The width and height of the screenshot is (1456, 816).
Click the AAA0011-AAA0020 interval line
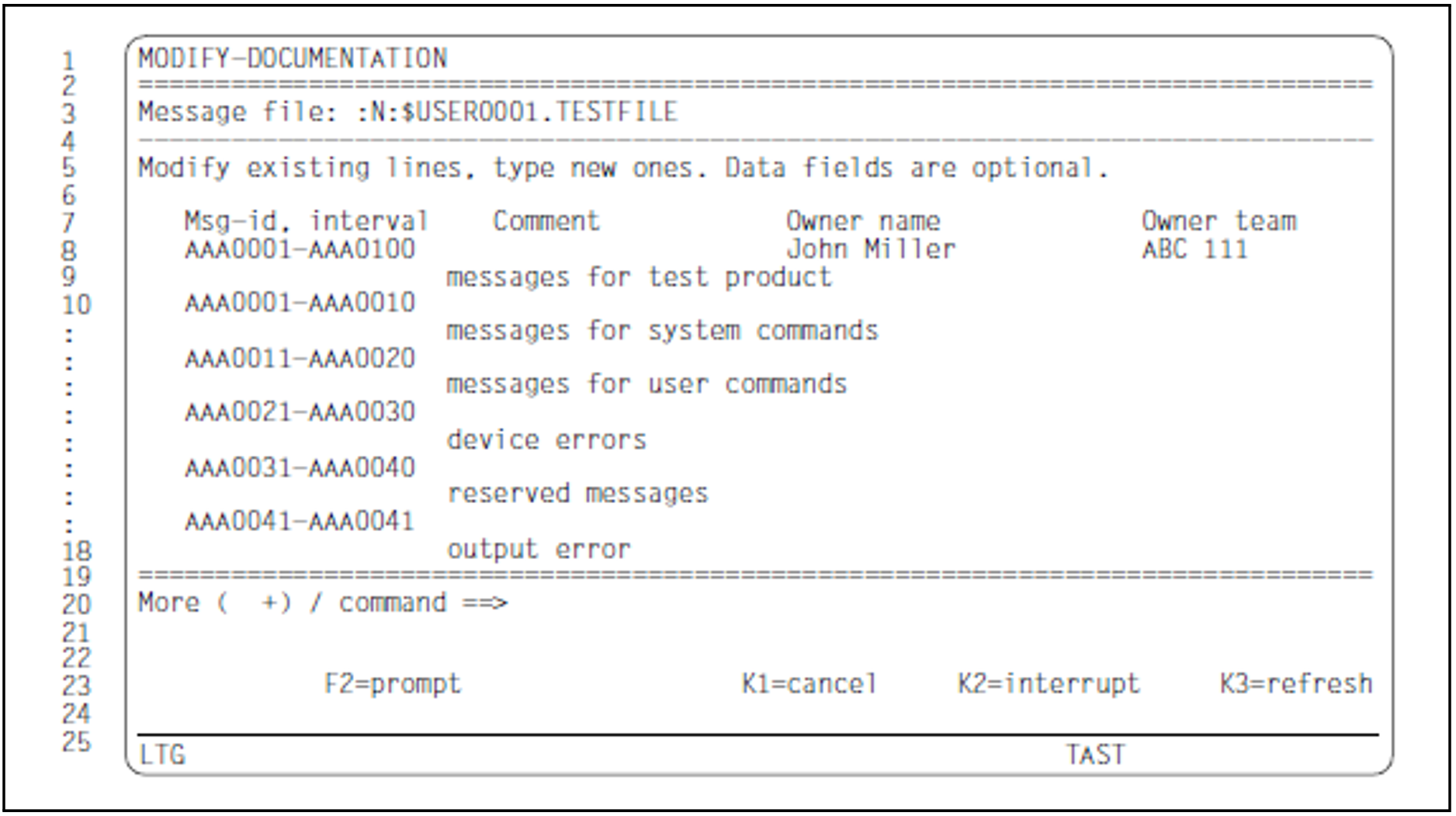[x=300, y=359]
